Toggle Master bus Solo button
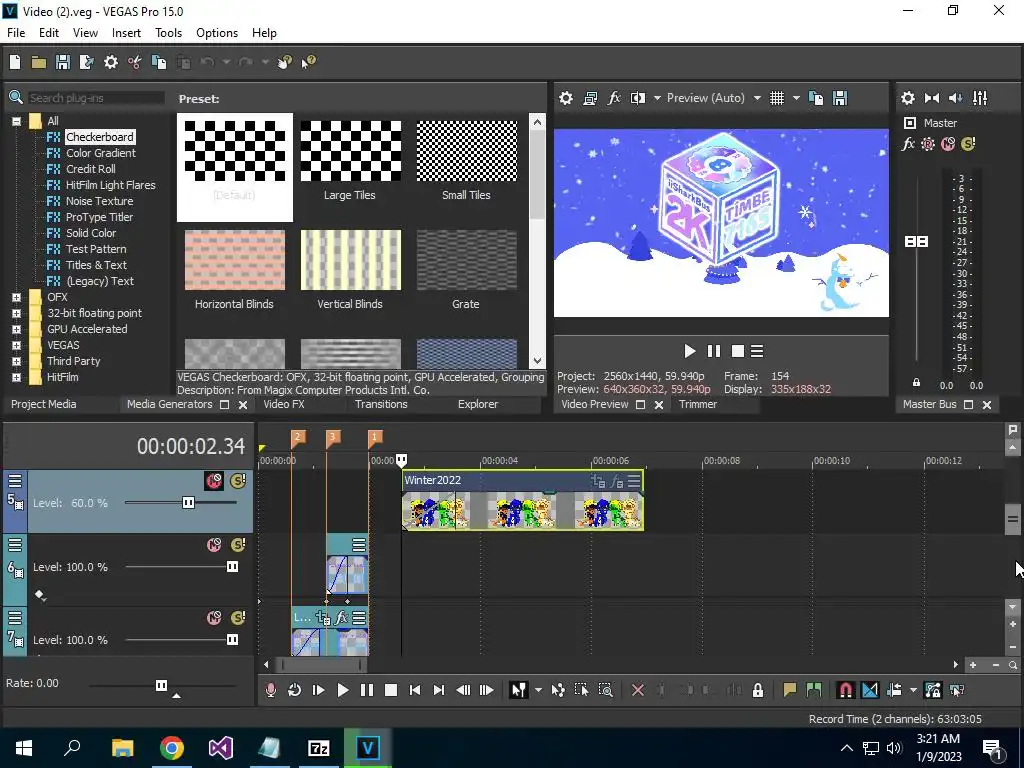 pyautogui.click(x=968, y=144)
